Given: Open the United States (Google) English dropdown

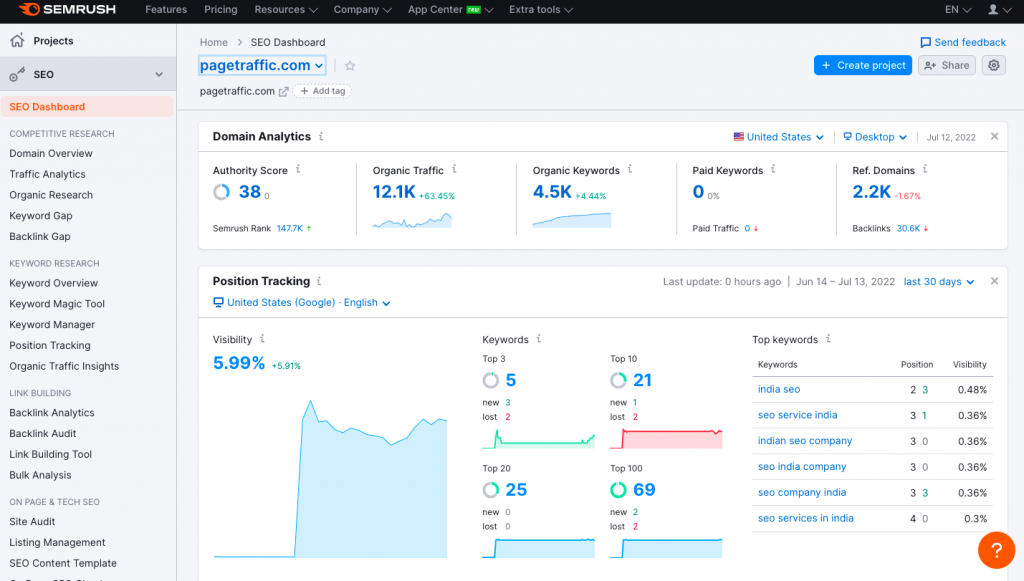Looking at the screenshot, I should pos(300,301).
